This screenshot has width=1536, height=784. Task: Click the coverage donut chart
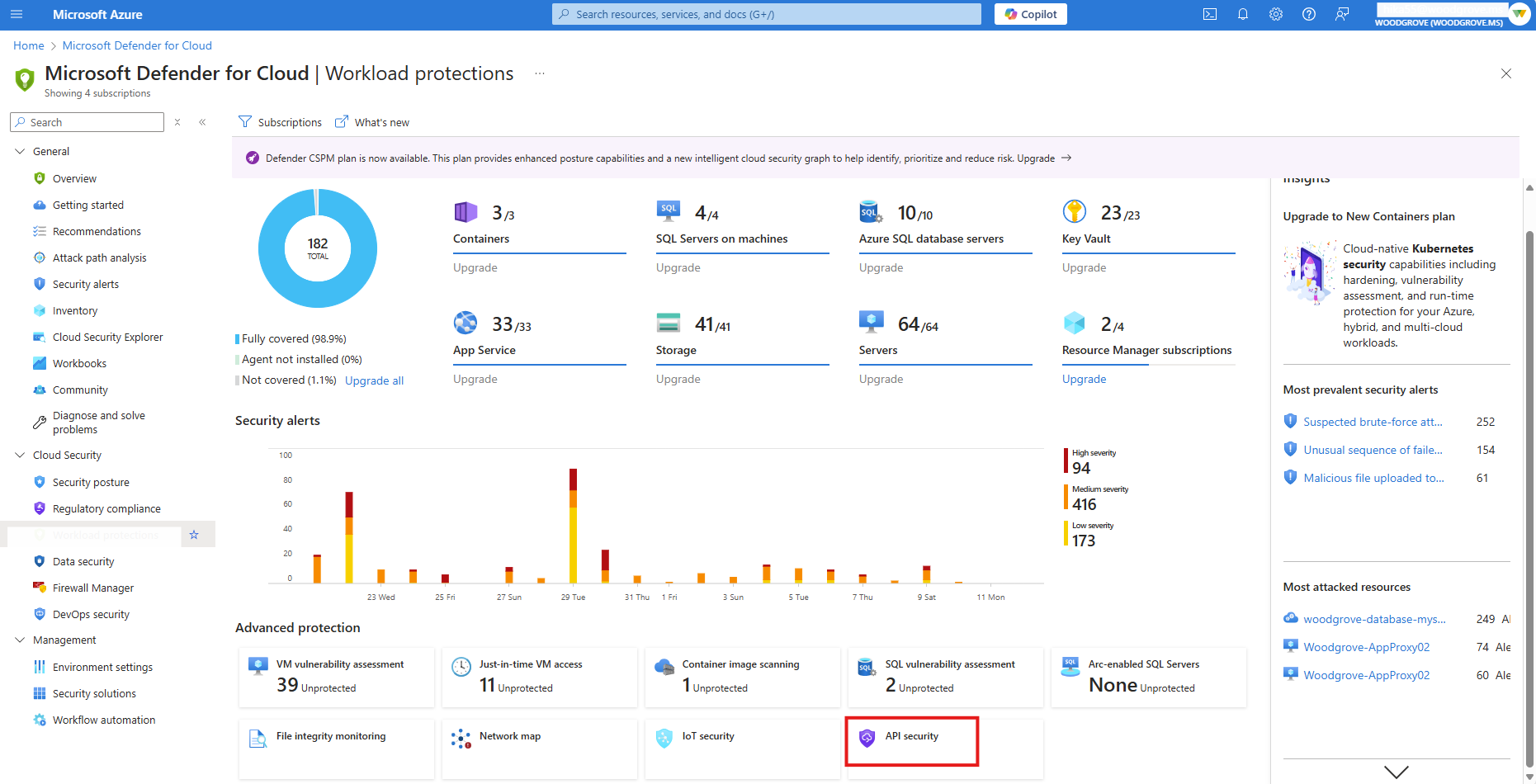point(318,248)
